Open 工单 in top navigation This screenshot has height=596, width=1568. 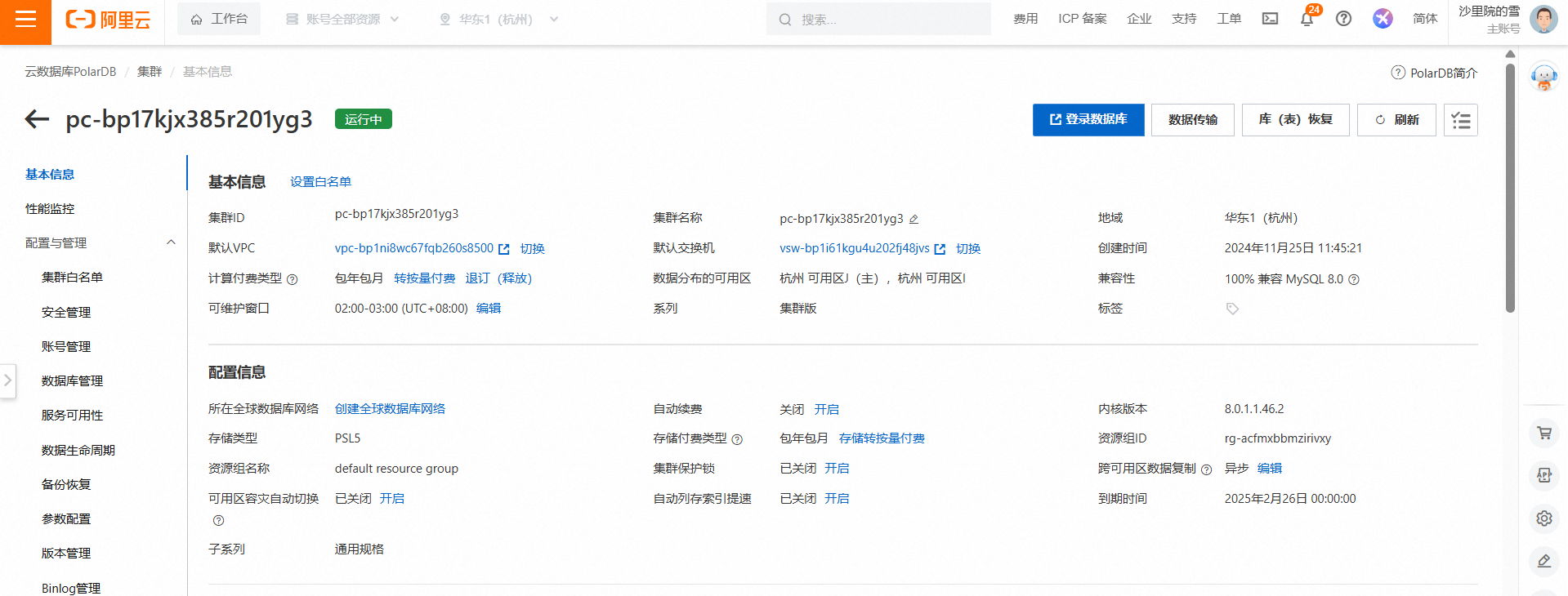1229,19
